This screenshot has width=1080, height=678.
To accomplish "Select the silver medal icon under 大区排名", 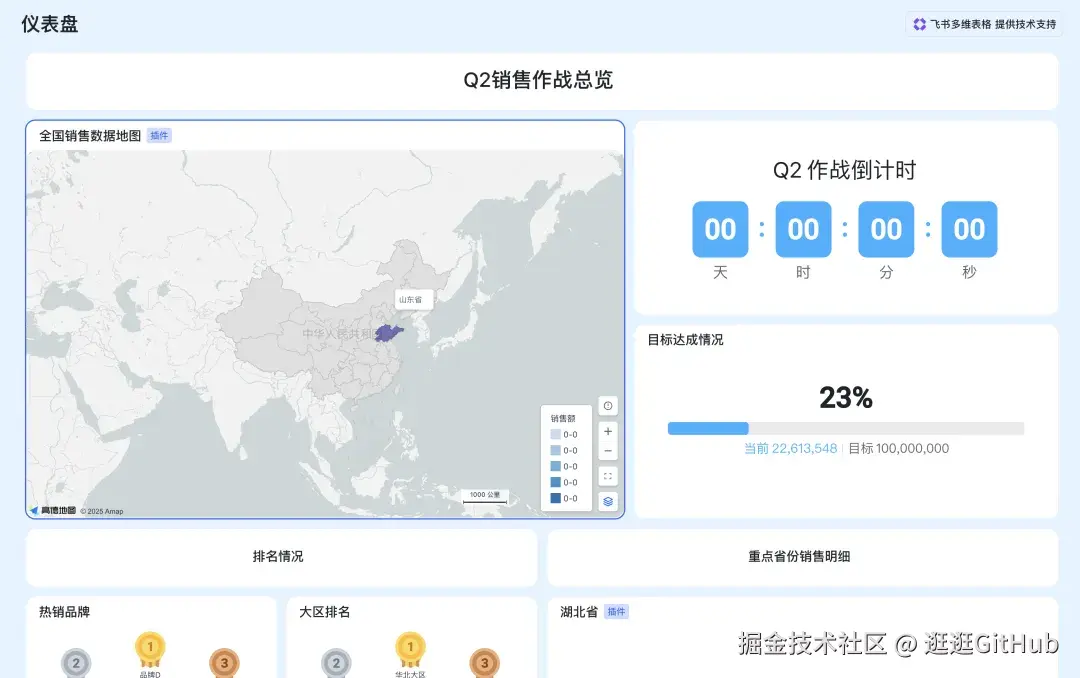I will [336, 662].
